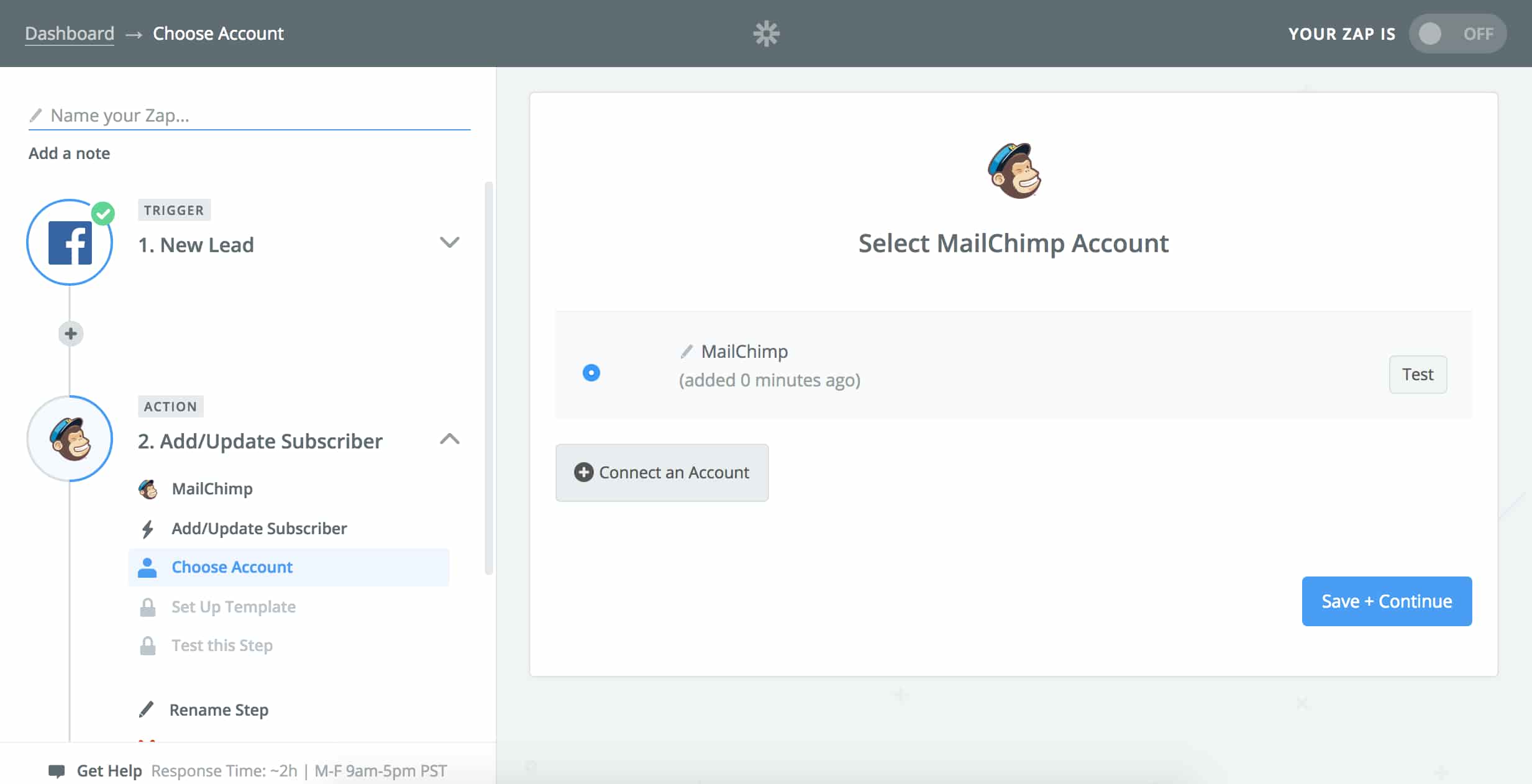Viewport: 1532px width, 784px height.
Task: Add a step with the plus icon
Action: click(x=71, y=334)
